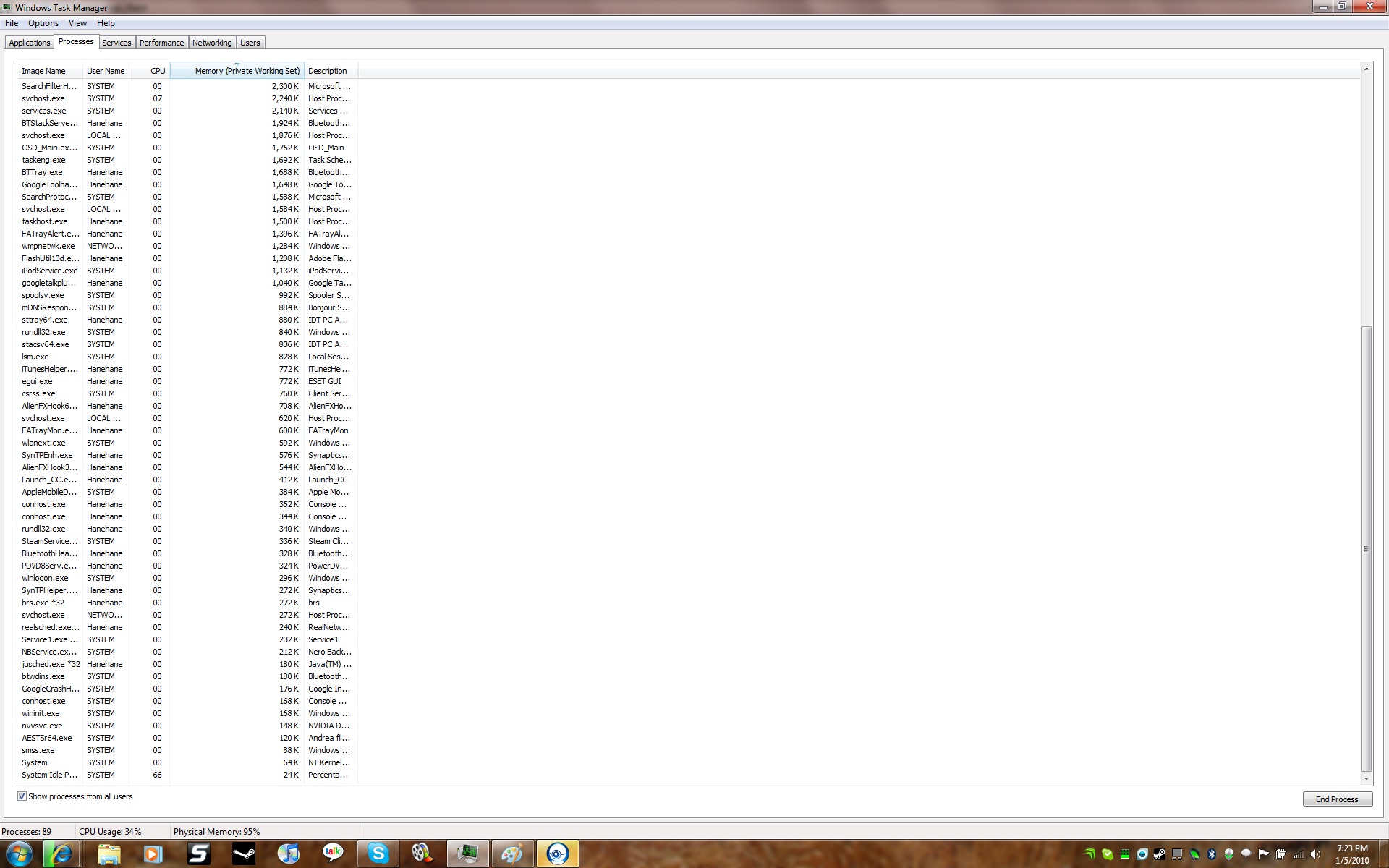1389x868 pixels.
Task: Select the nvvsvc.exe process row
Action: coord(188,726)
